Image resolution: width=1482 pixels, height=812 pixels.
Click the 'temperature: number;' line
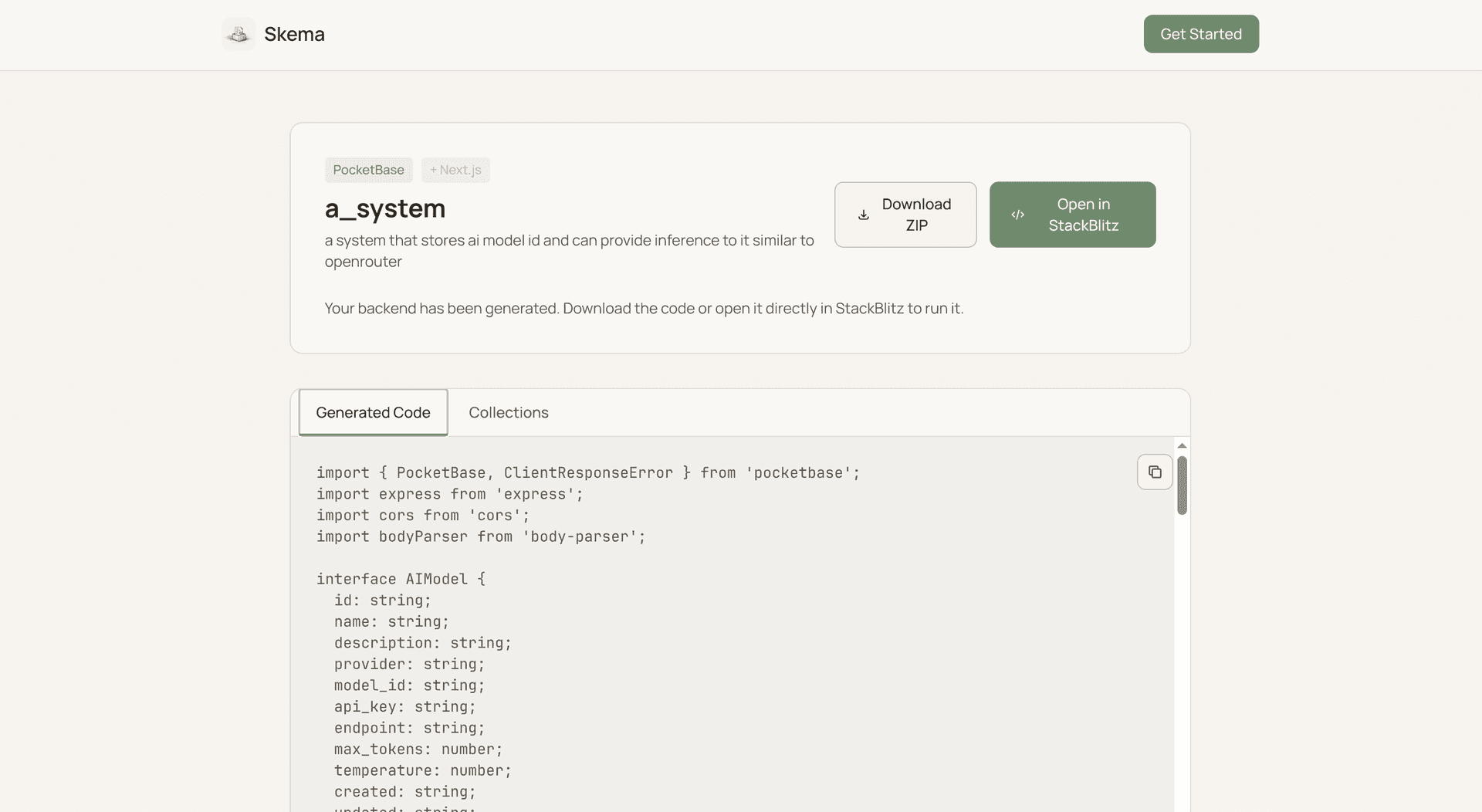tap(423, 770)
